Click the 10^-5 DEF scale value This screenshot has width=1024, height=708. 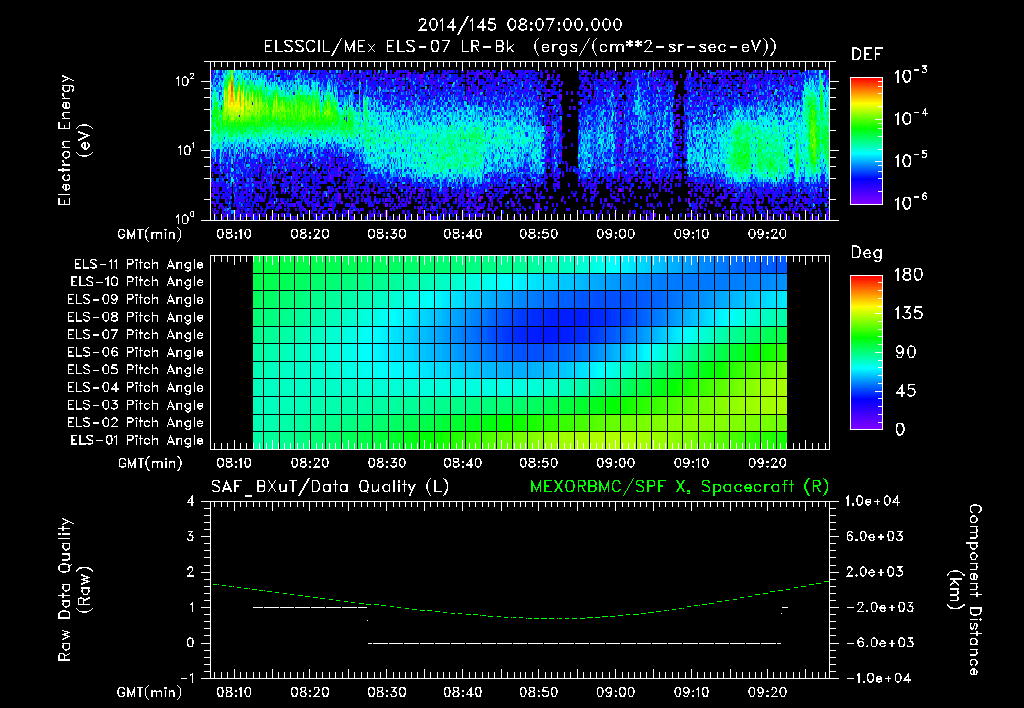(x=911, y=160)
